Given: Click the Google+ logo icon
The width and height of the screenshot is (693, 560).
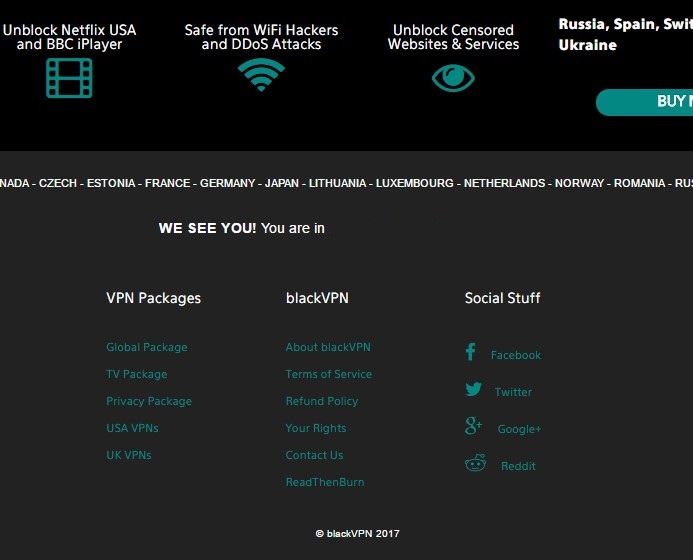Looking at the screenshot, I should coord(474,427).
